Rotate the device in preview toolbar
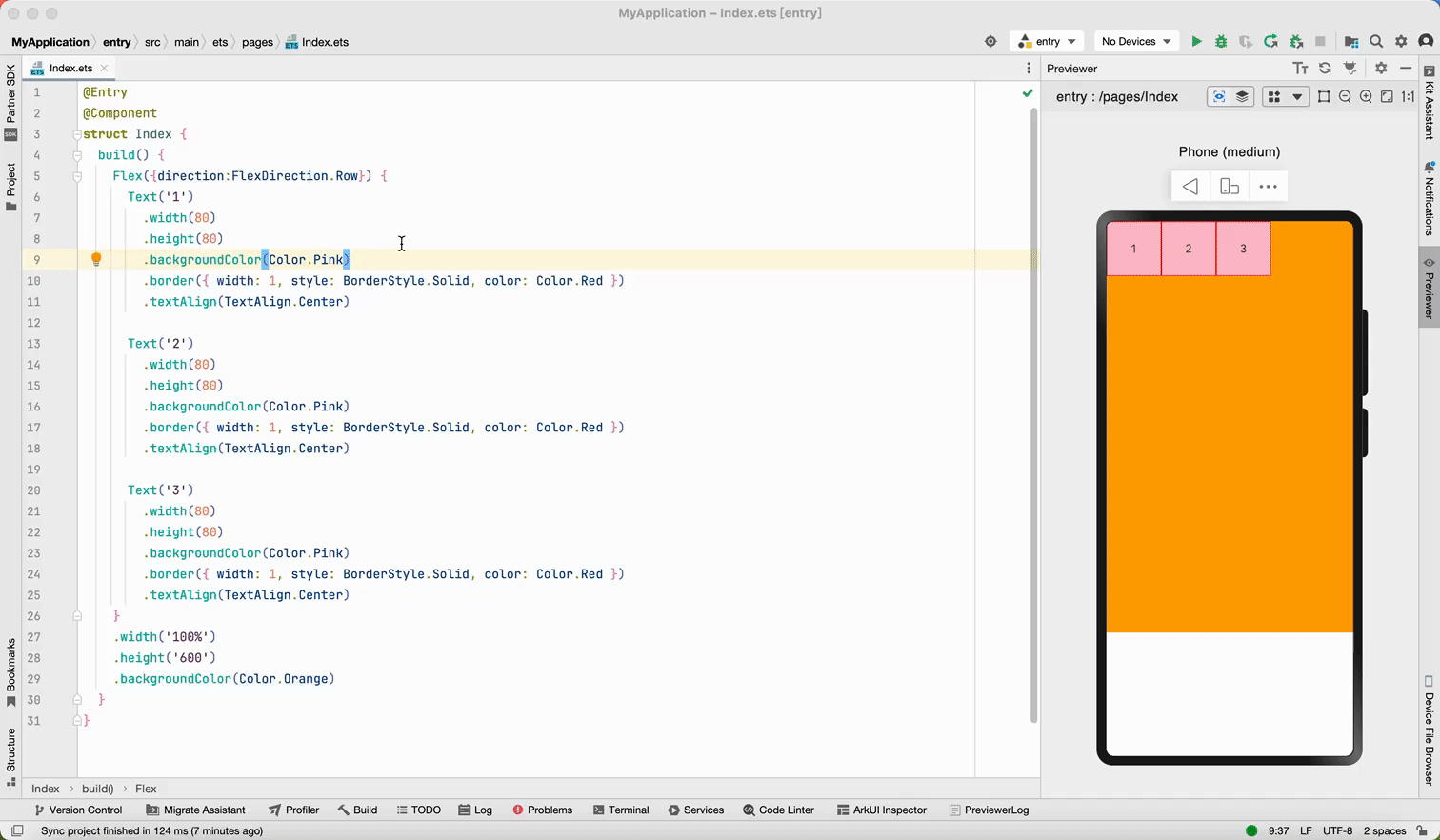This screenshot has width=1440, height=840. [x=1230, y=187]
